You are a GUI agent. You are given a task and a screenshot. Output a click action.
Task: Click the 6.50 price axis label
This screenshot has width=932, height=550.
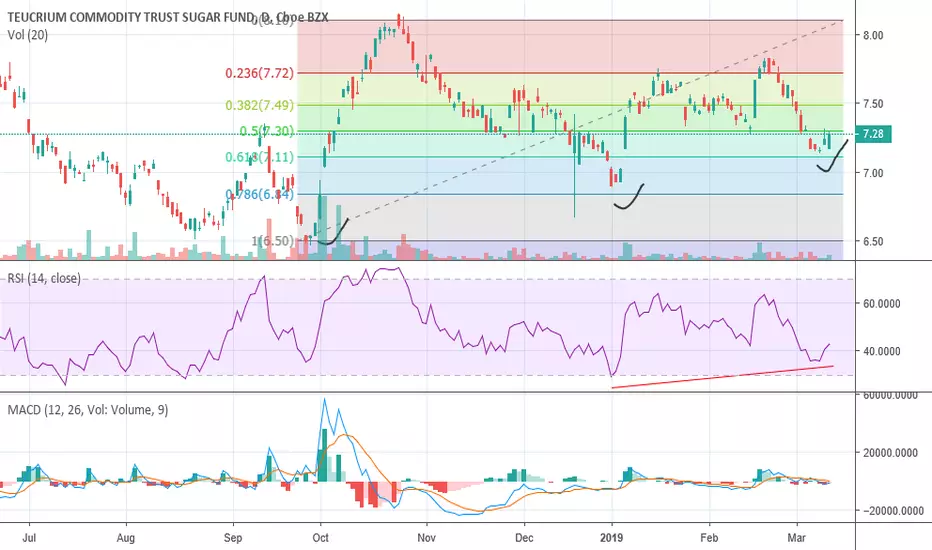(873, 241)
